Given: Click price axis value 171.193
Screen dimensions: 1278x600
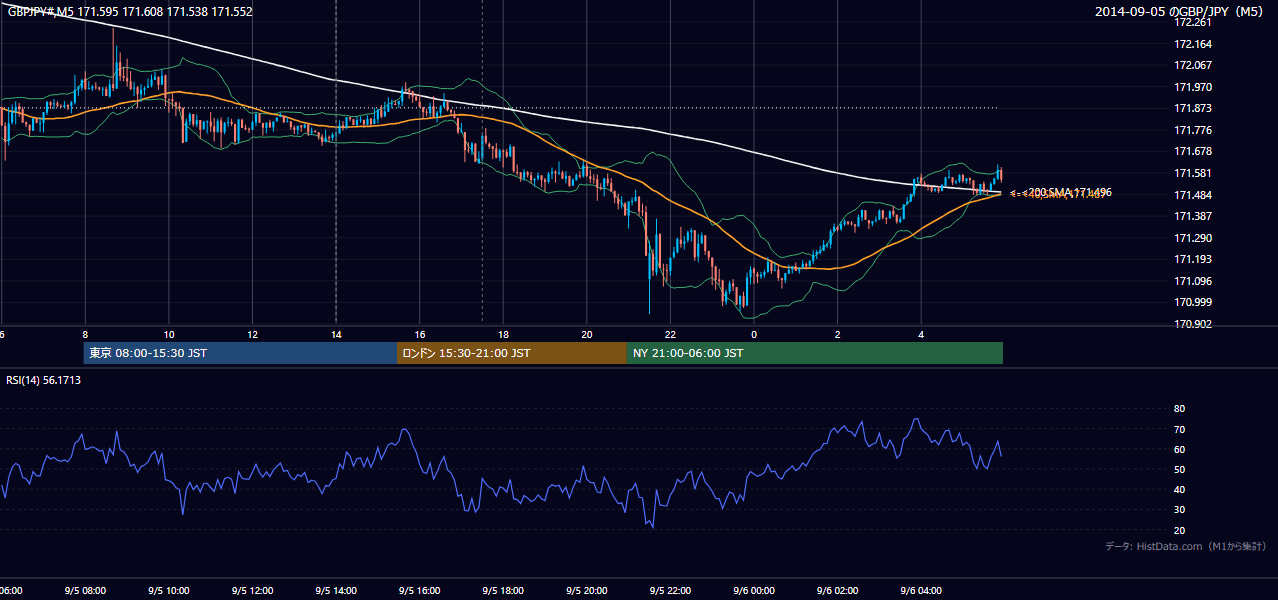Looking at the screenshot, I should click(1193, 259).
